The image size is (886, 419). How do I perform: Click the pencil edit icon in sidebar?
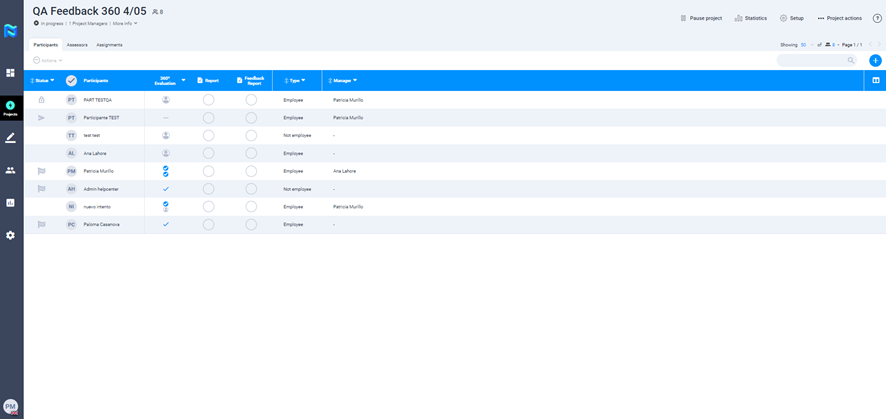[x=11, y=138]
